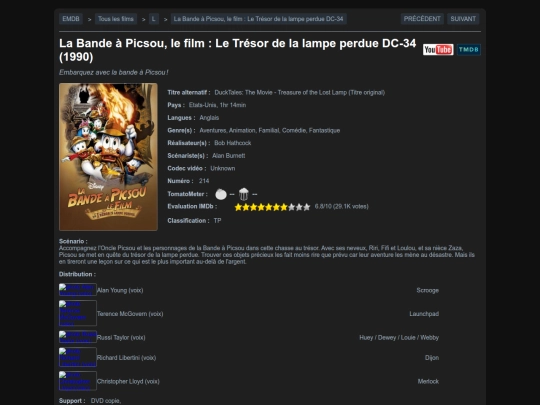Image resolution: width=540 pixels, height=405 pixels.
Task: Go to the PRÉCÉDENT movie
Action: point(422,19)
